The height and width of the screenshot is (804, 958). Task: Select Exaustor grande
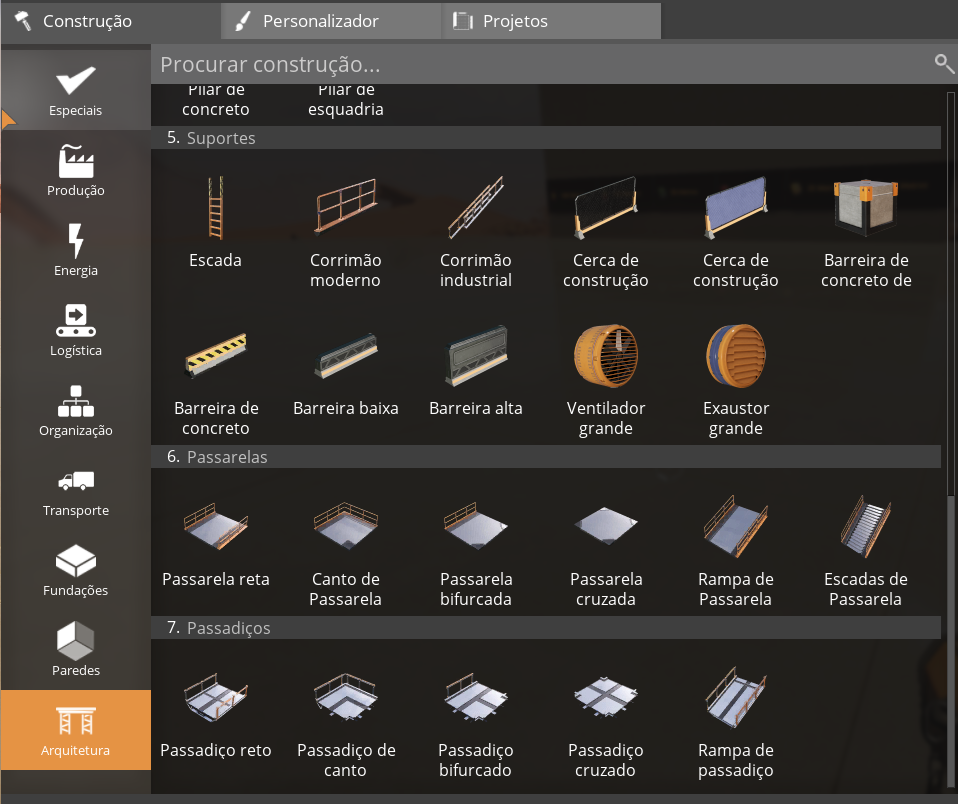(x=736, y=380)
